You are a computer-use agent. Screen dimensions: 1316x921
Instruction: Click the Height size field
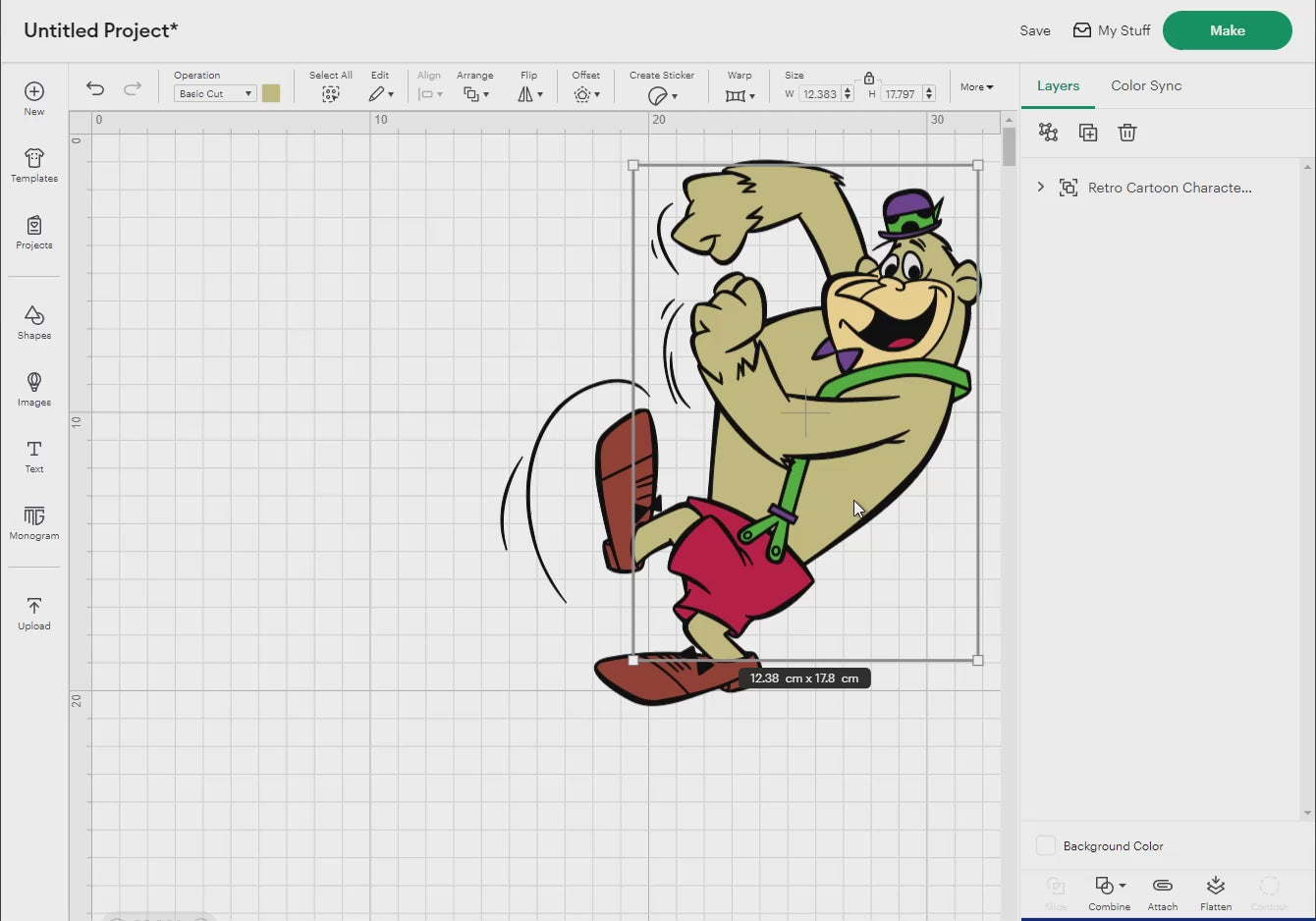[x=900, y=94]
